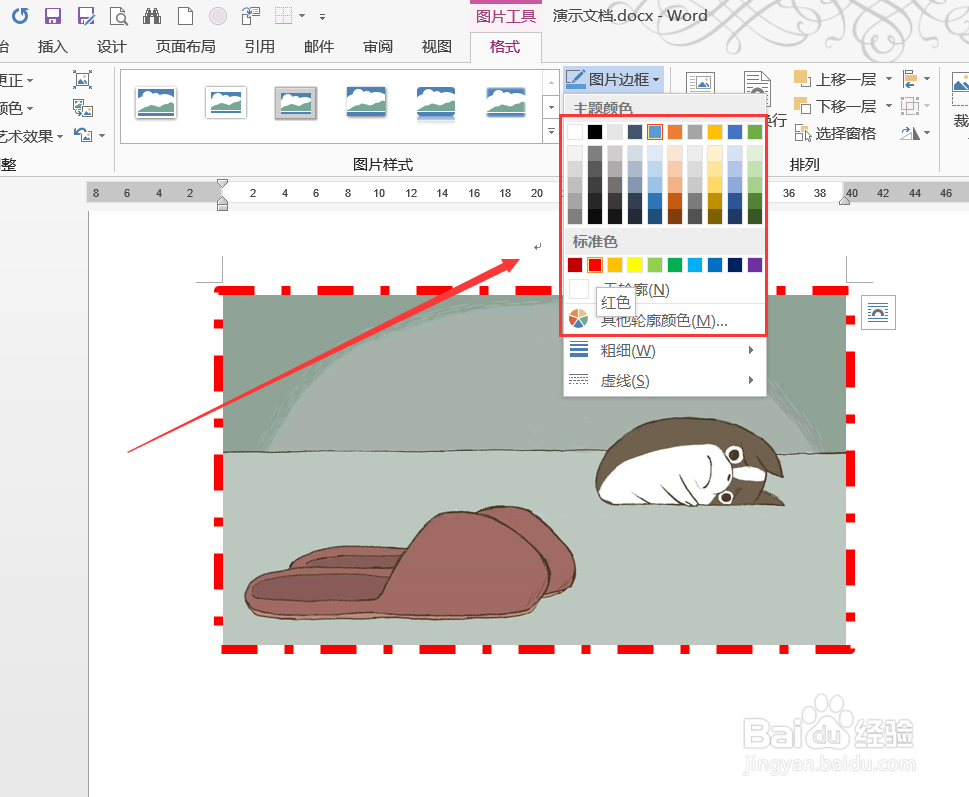Open the 审阅 Review tab
Screen dimensions: 969x797
pos(378,47)
